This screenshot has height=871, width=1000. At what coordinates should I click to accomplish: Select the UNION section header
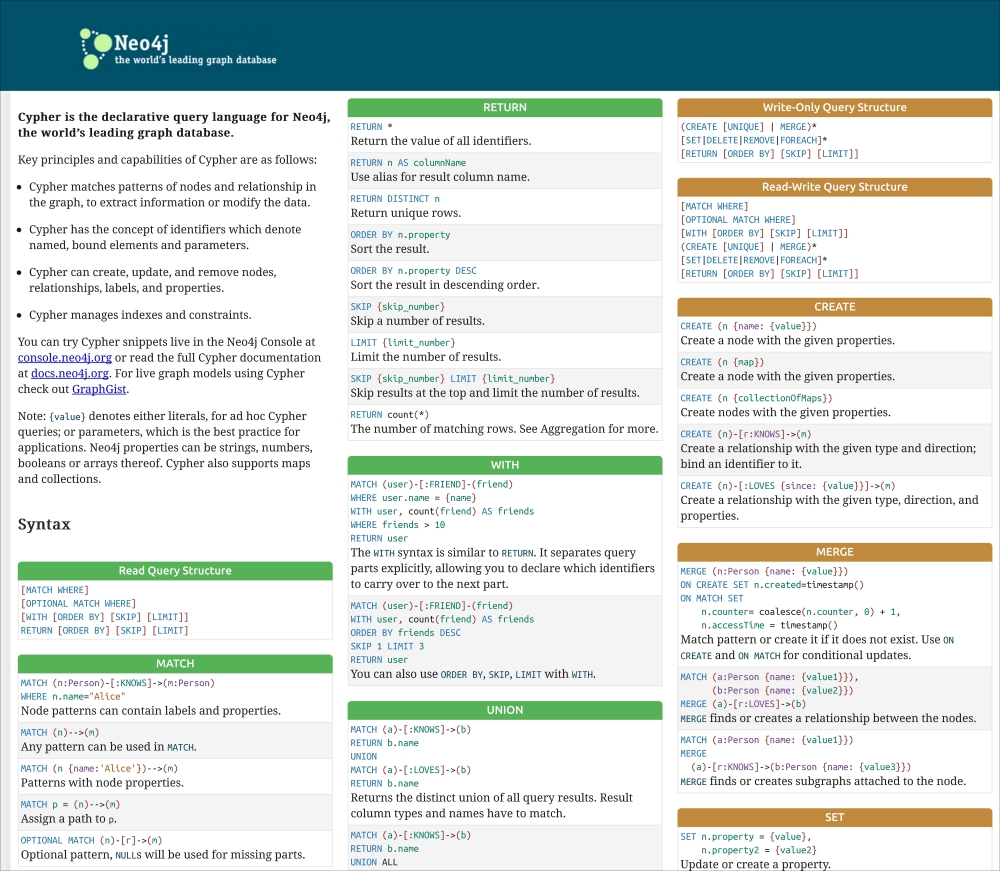pos(504,710)
